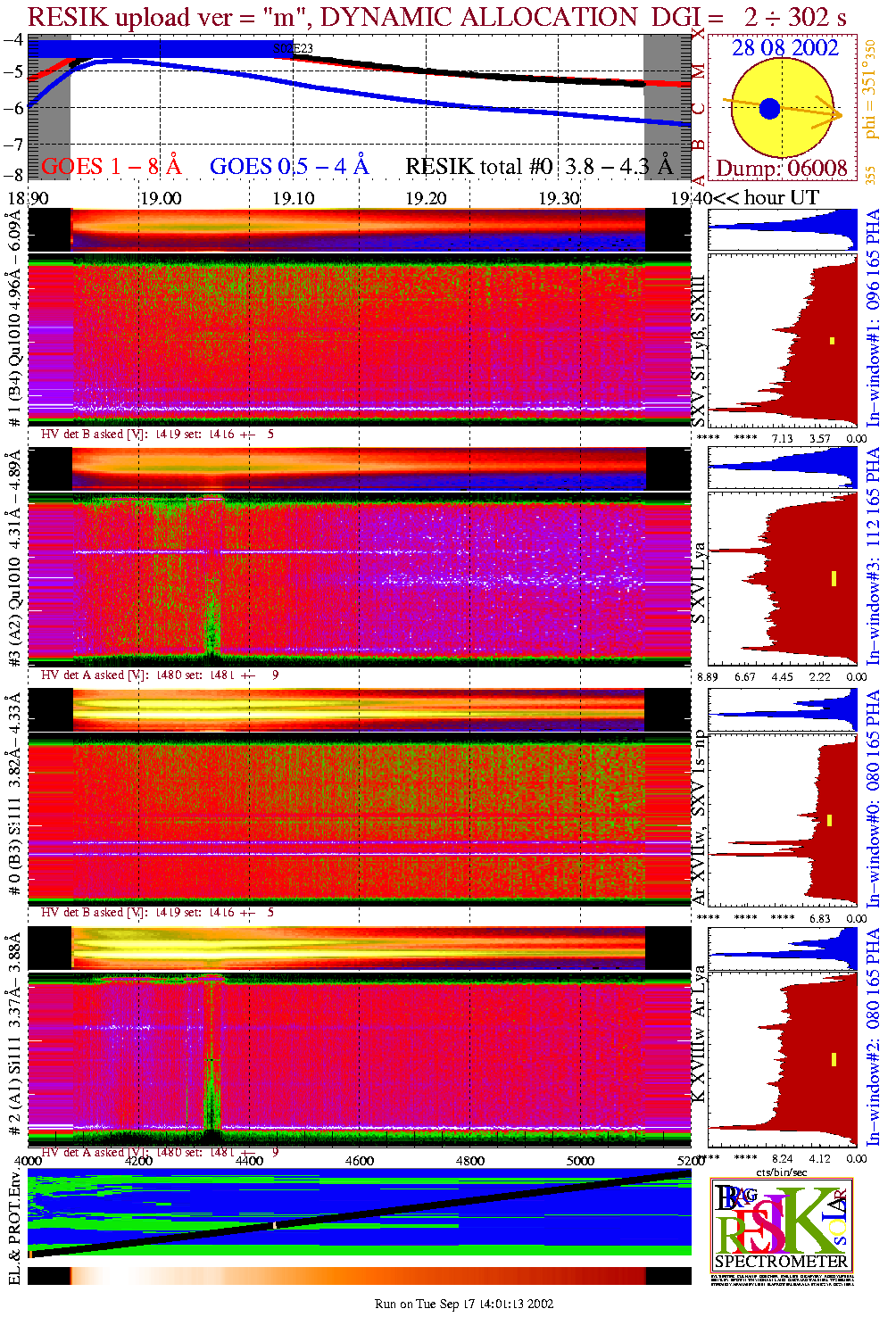Click the RESIK total #0 3.8 – 4.3 Å label
Image resolution: width=896 pixels, height=1317 pixels.
tap(539, 167)
